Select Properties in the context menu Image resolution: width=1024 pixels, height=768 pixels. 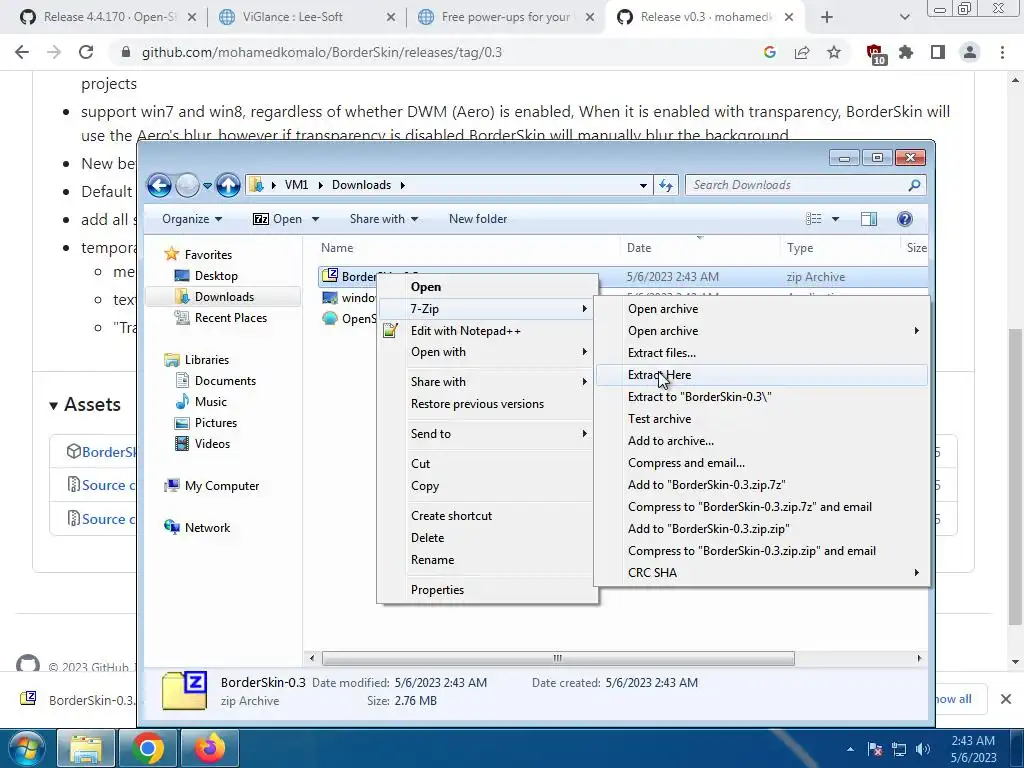point(488,590)
